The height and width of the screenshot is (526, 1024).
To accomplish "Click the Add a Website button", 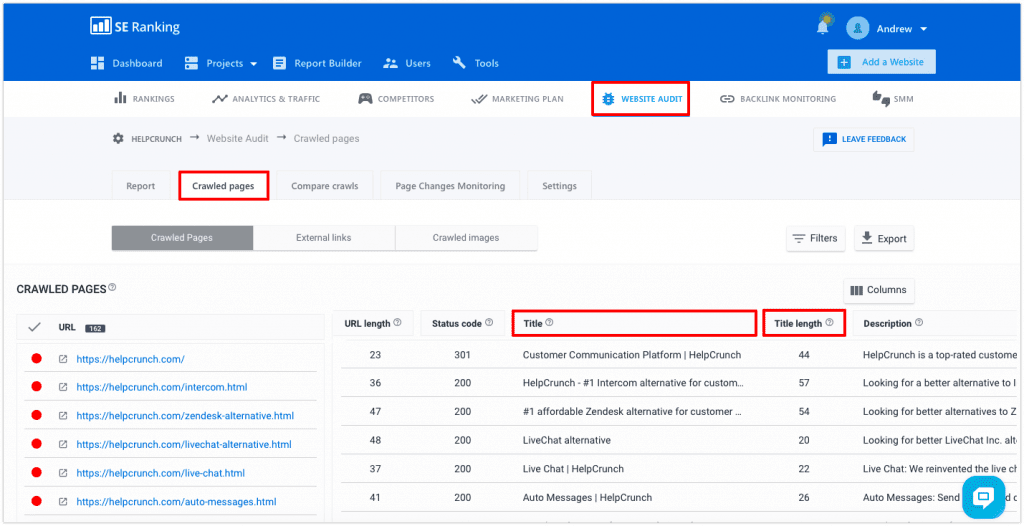I will [x=881, y=62].
